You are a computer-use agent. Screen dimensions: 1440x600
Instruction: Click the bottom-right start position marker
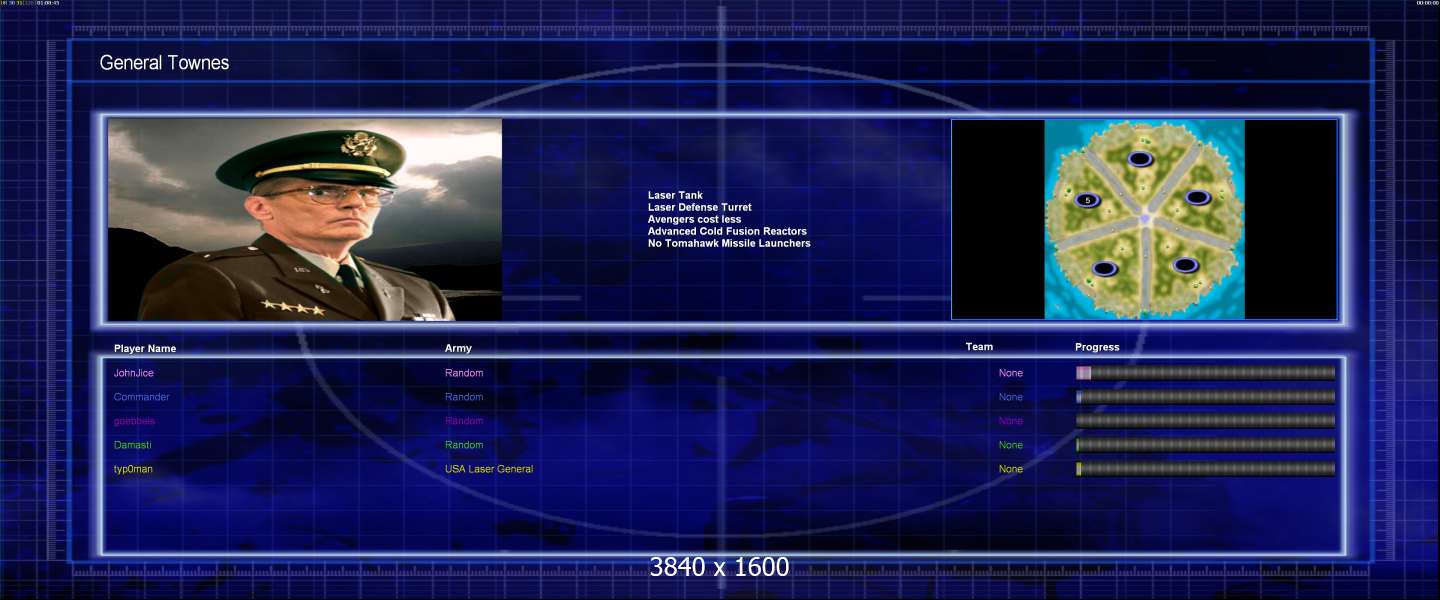click(1185, 265)
